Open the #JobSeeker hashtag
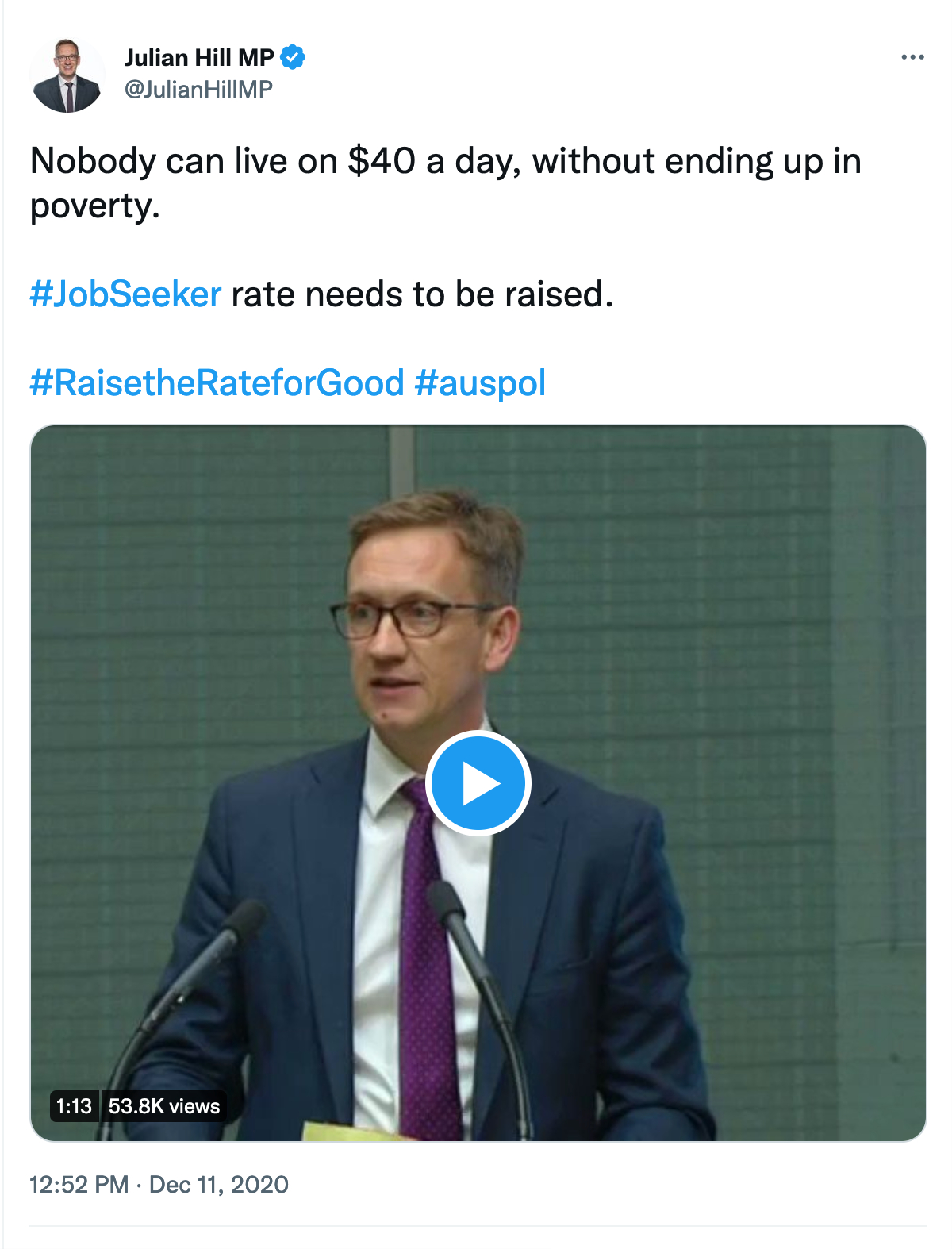The image size is (952, 1249). (x=125, y=294)
